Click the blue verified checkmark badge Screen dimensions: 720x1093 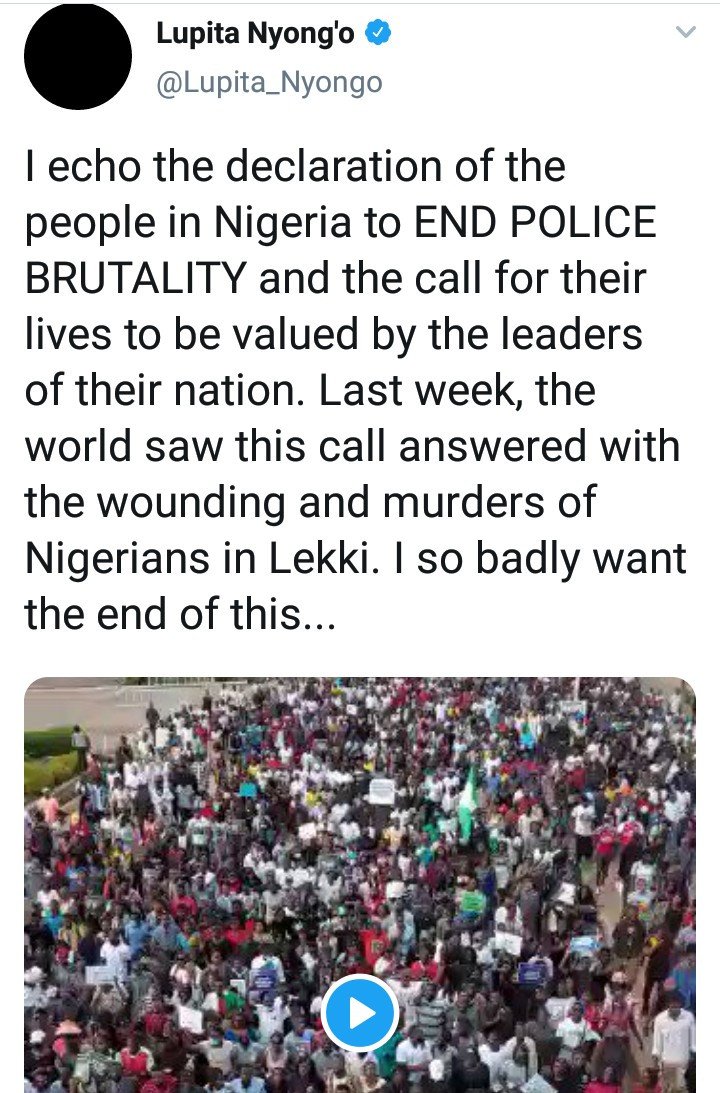378,33
